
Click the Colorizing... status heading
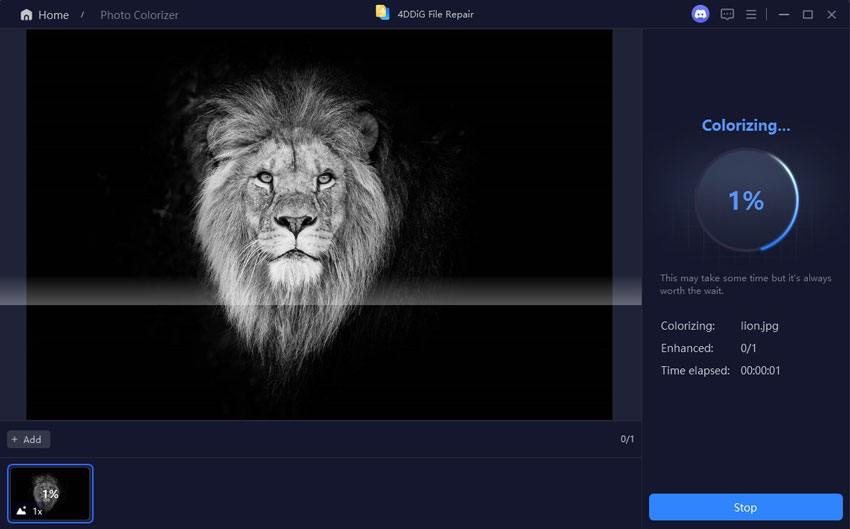[746, 126]
